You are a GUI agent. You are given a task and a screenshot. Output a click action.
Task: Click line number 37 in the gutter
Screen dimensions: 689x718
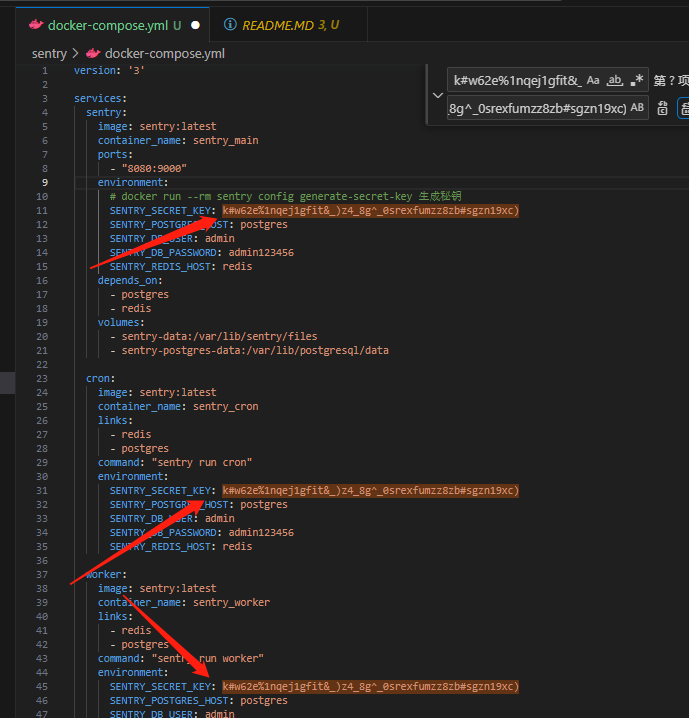click(x=42, y=574)
